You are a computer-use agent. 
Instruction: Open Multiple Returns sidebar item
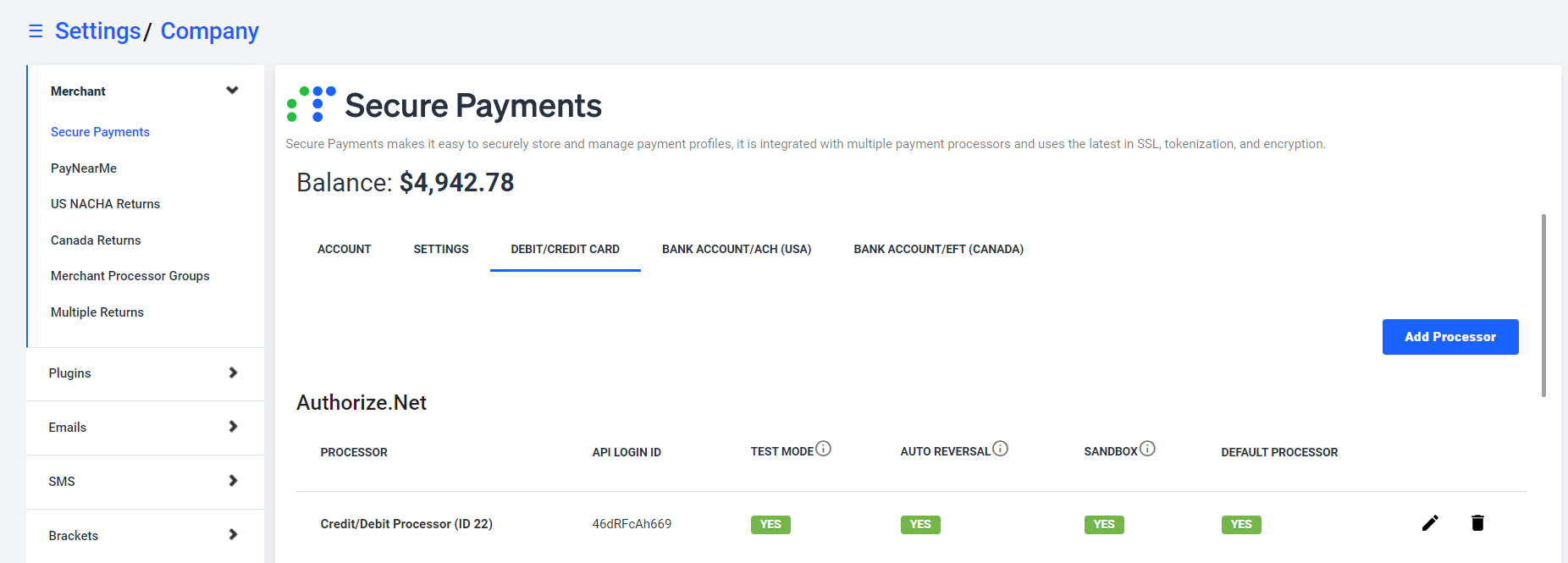97,312
